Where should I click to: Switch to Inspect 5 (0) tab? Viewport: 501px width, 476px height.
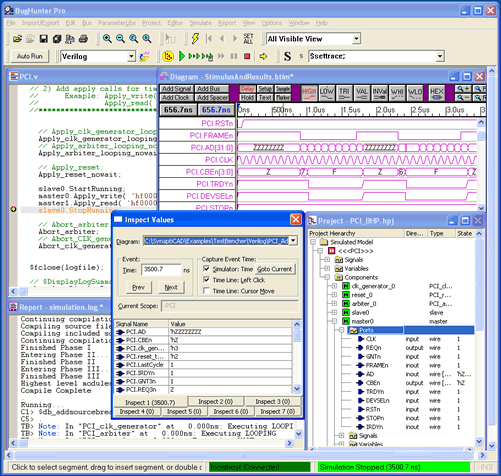(184, 412)
